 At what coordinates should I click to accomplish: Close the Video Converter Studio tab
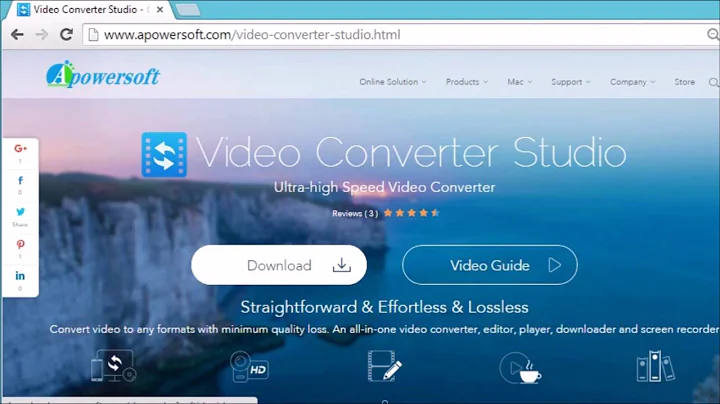pyautogui.click(x=160, y=10)
